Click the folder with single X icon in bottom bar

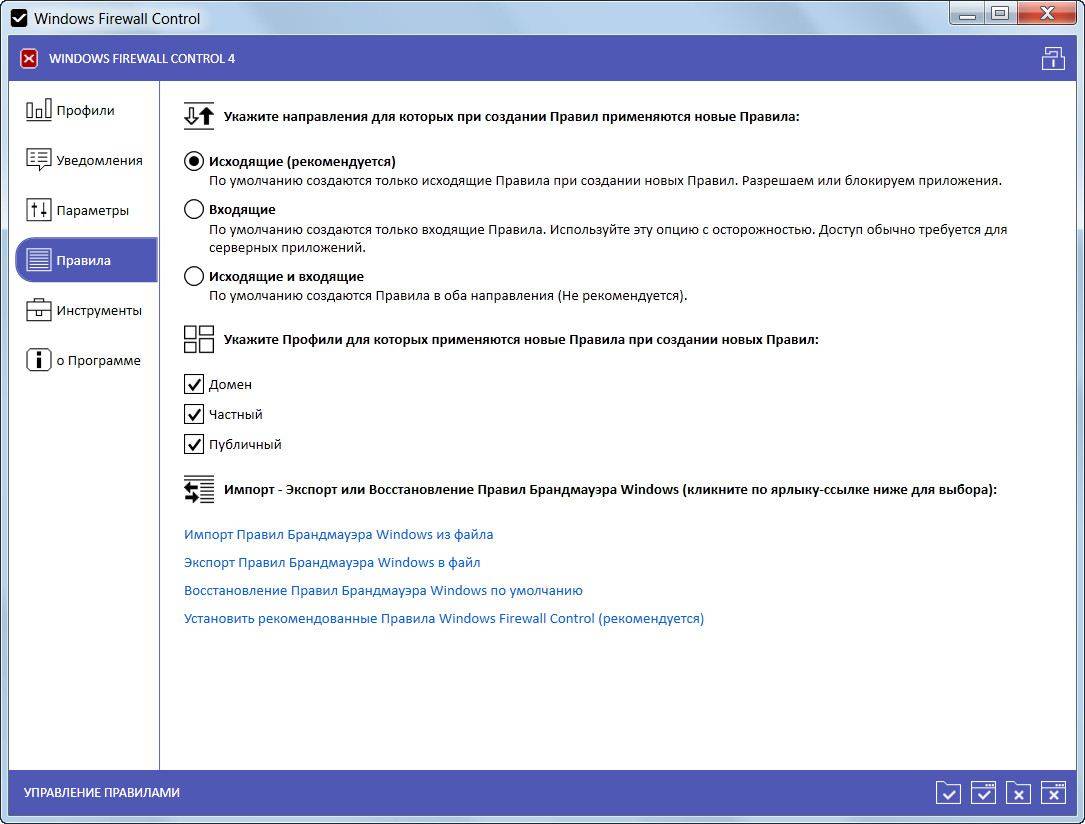1019,793
